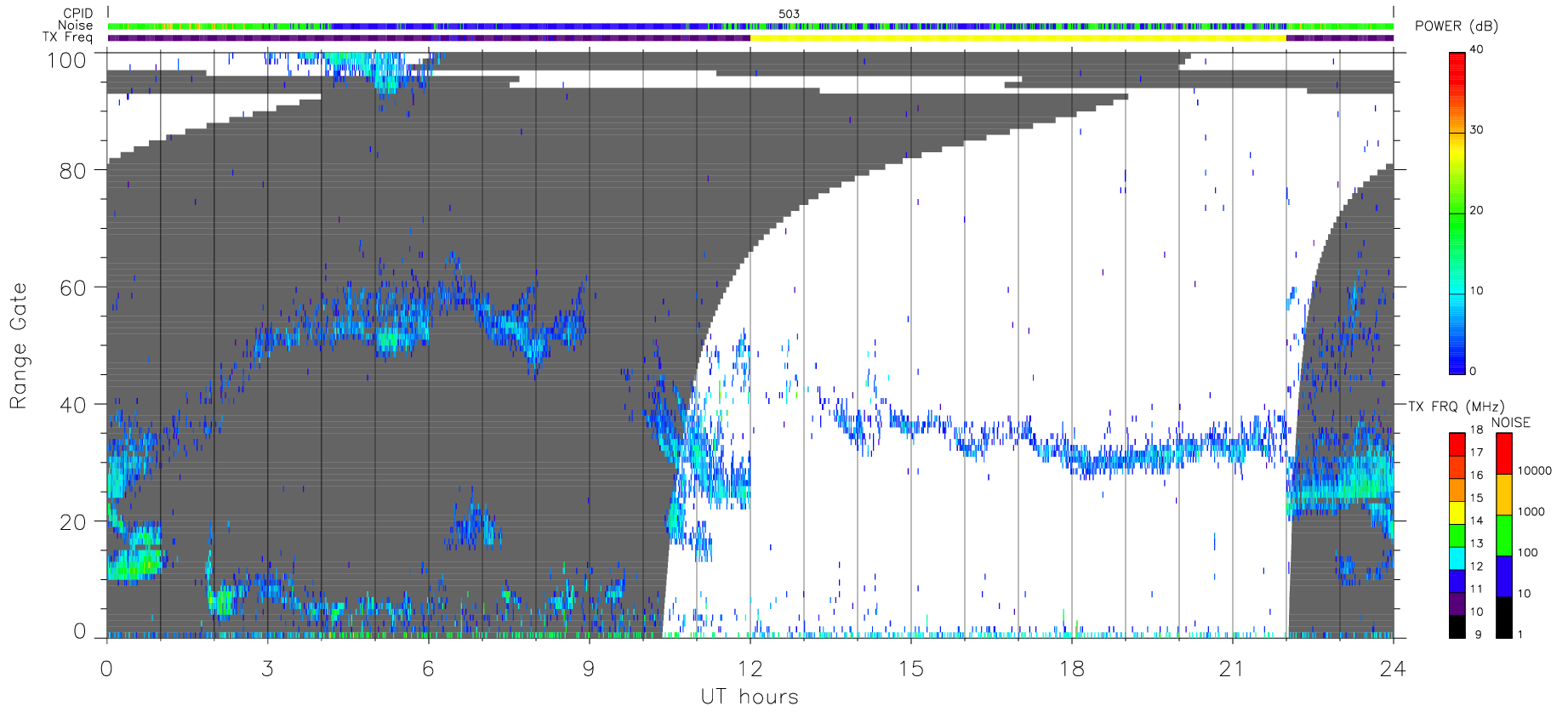
Task: Click the y-axis tick label 60
Action: 72,288
